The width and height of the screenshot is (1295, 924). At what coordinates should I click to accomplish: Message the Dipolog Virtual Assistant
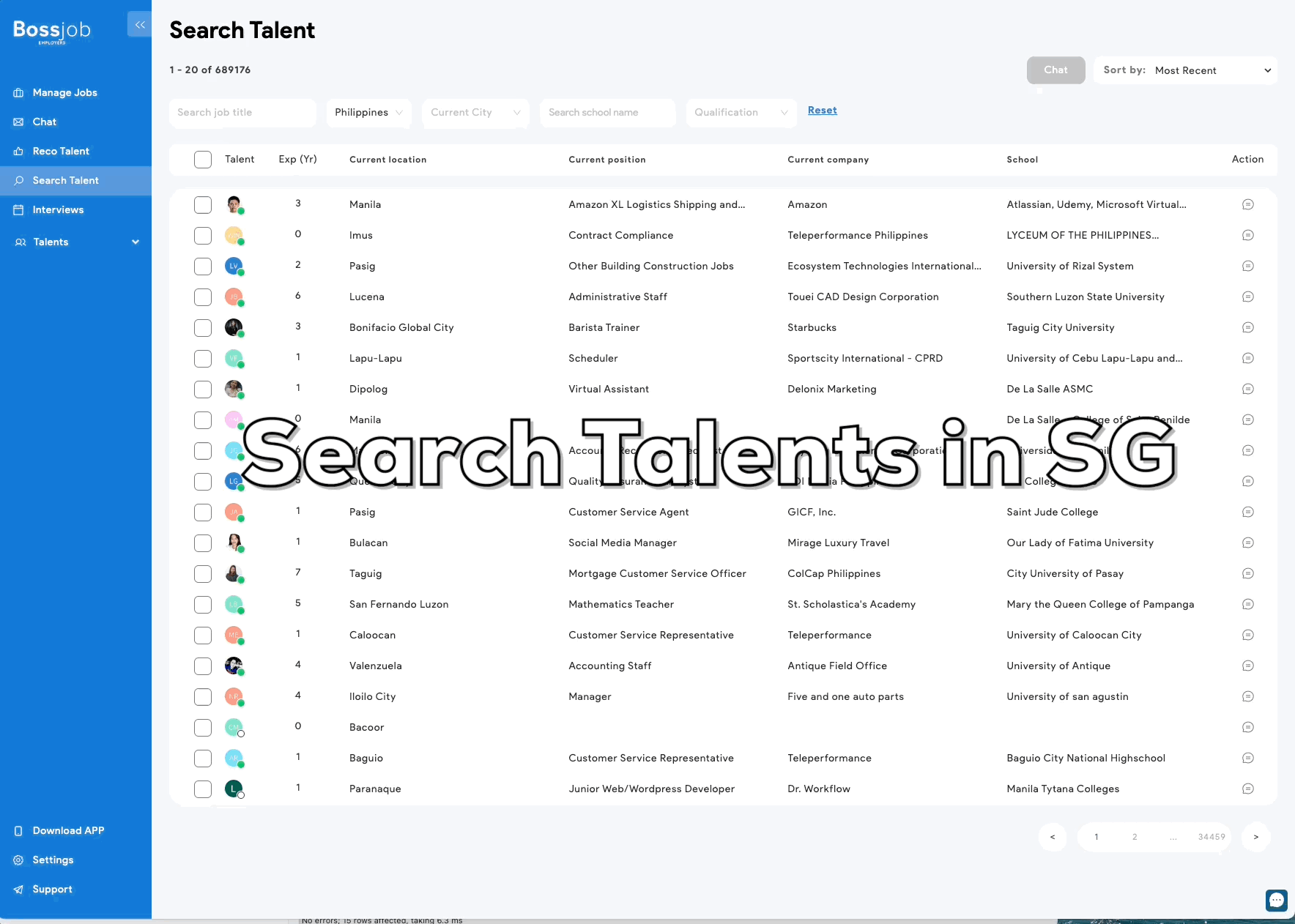click(1248, 390)
